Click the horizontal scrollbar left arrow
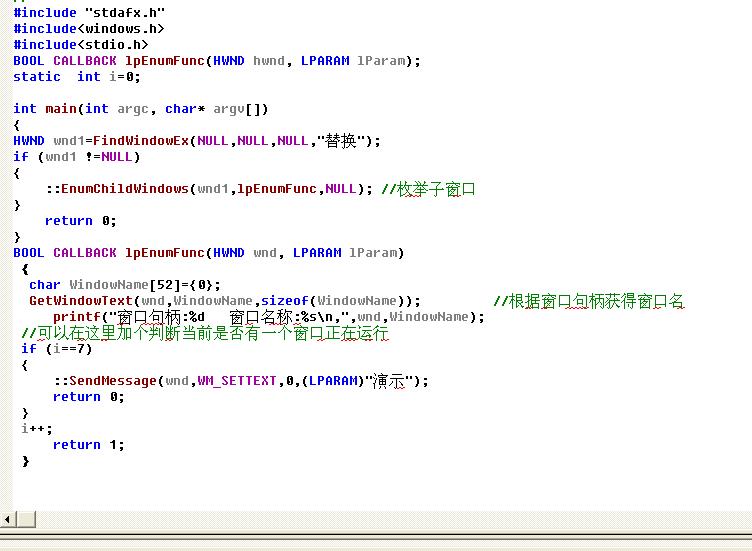 point(8,519)
